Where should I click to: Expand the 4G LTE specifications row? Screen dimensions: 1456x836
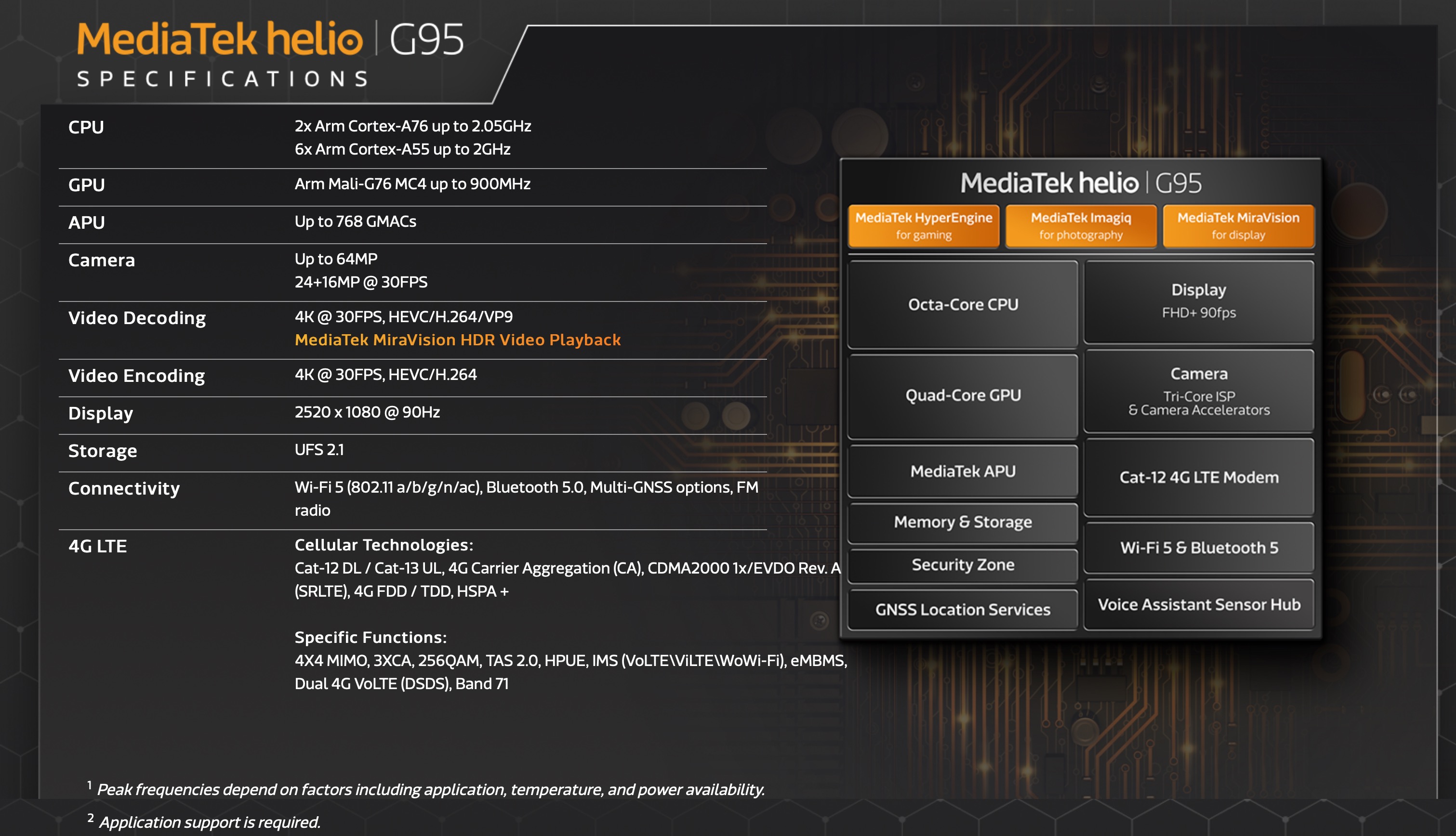pos(98,546)
